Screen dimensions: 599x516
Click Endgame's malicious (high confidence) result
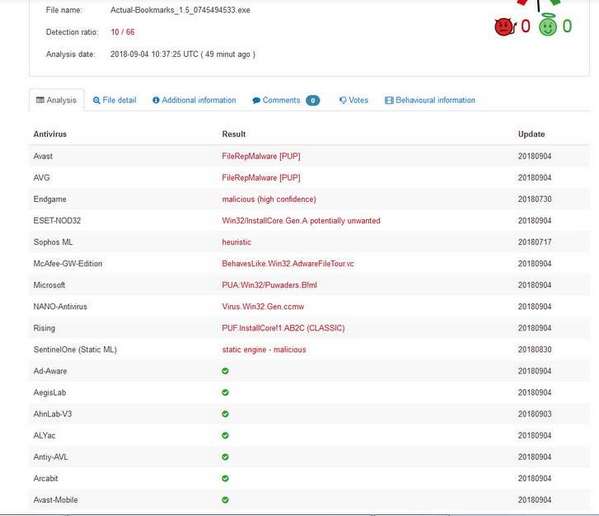pyautogui.click(x=269, y=199)
